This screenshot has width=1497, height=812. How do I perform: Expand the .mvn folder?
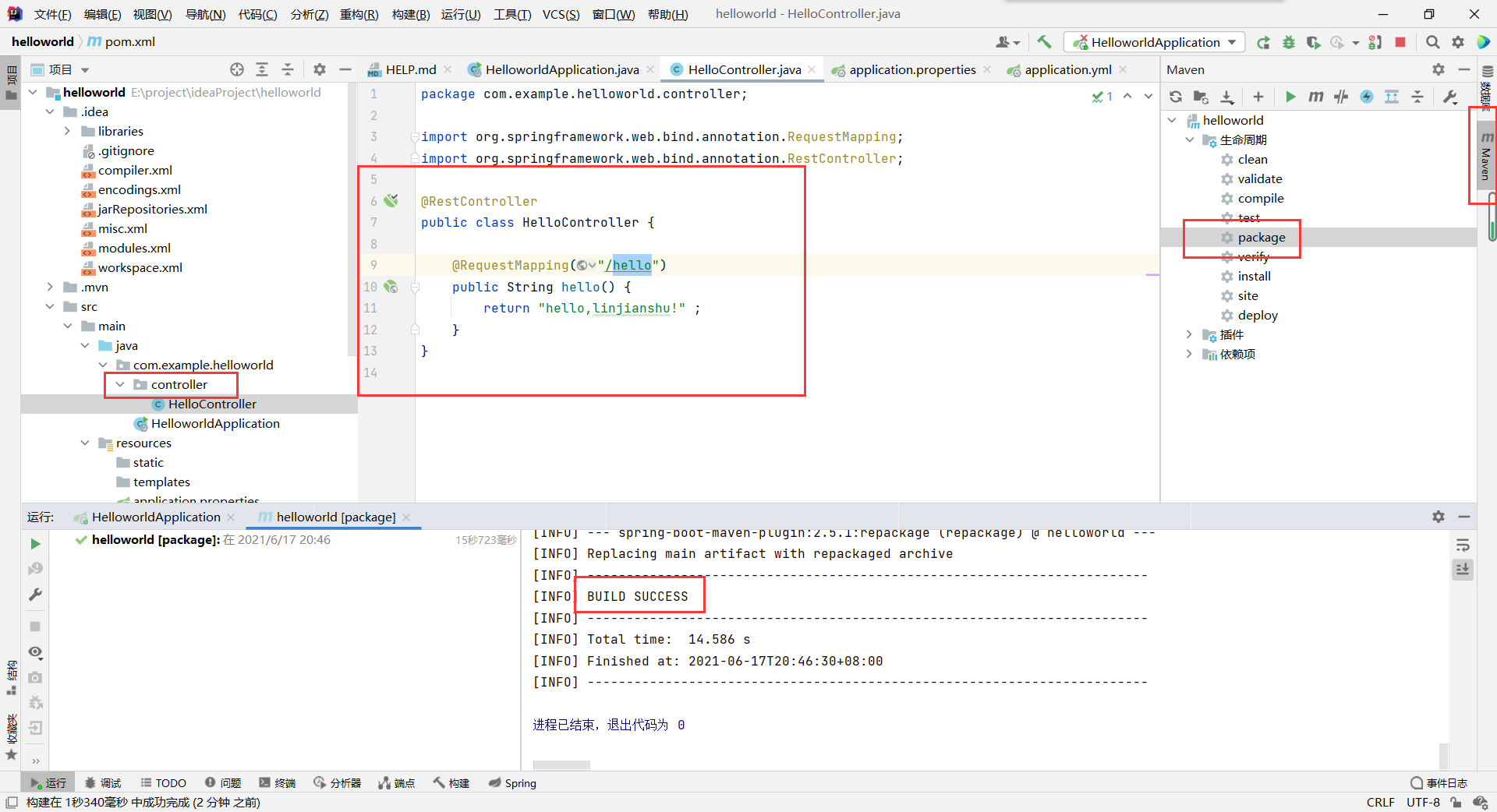(x=50, y=287)
